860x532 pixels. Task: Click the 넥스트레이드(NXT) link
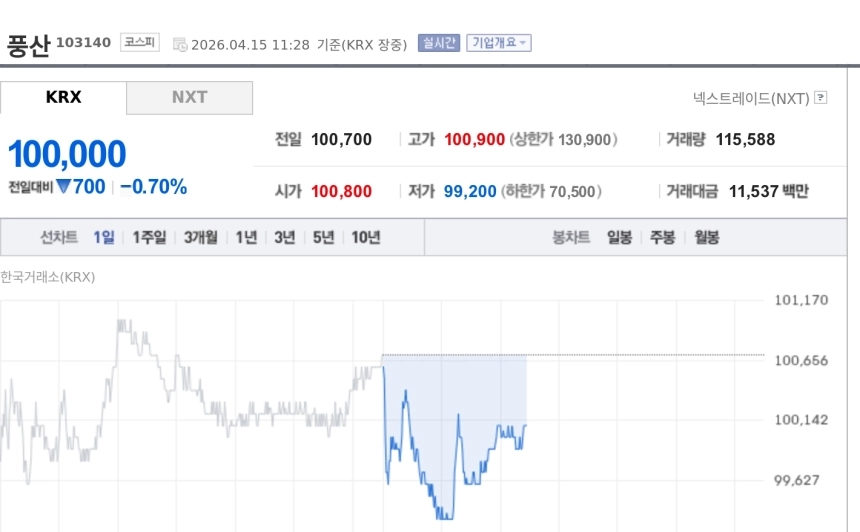[x=750, y=98]
